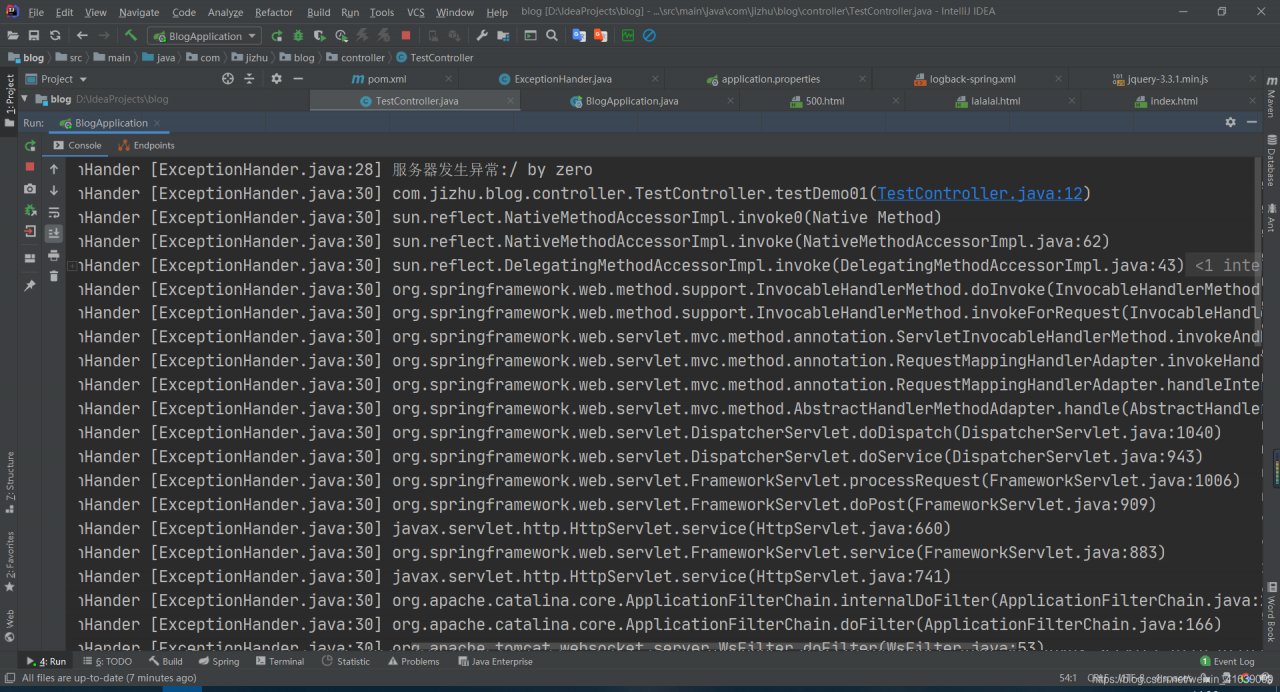Collapse the blog project tree node
The image size is (1280, 692).
pos(25,99)
